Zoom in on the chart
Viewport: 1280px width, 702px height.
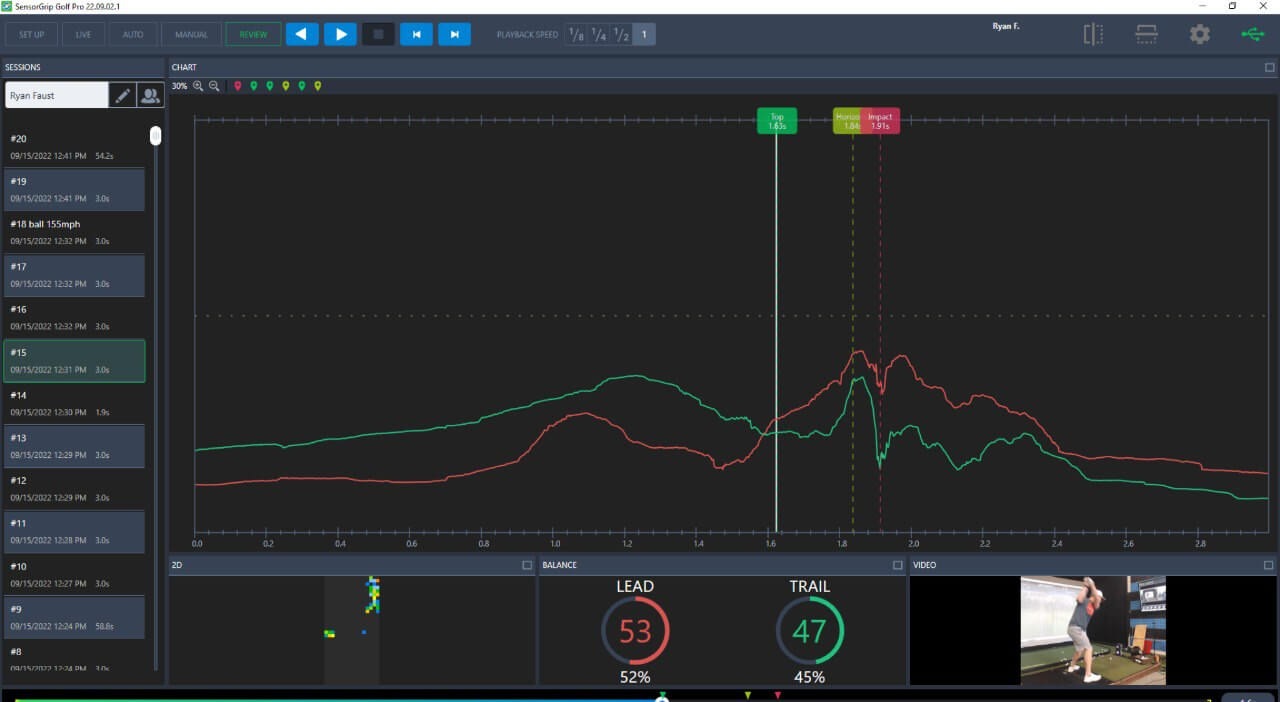[x=198, y=87]
